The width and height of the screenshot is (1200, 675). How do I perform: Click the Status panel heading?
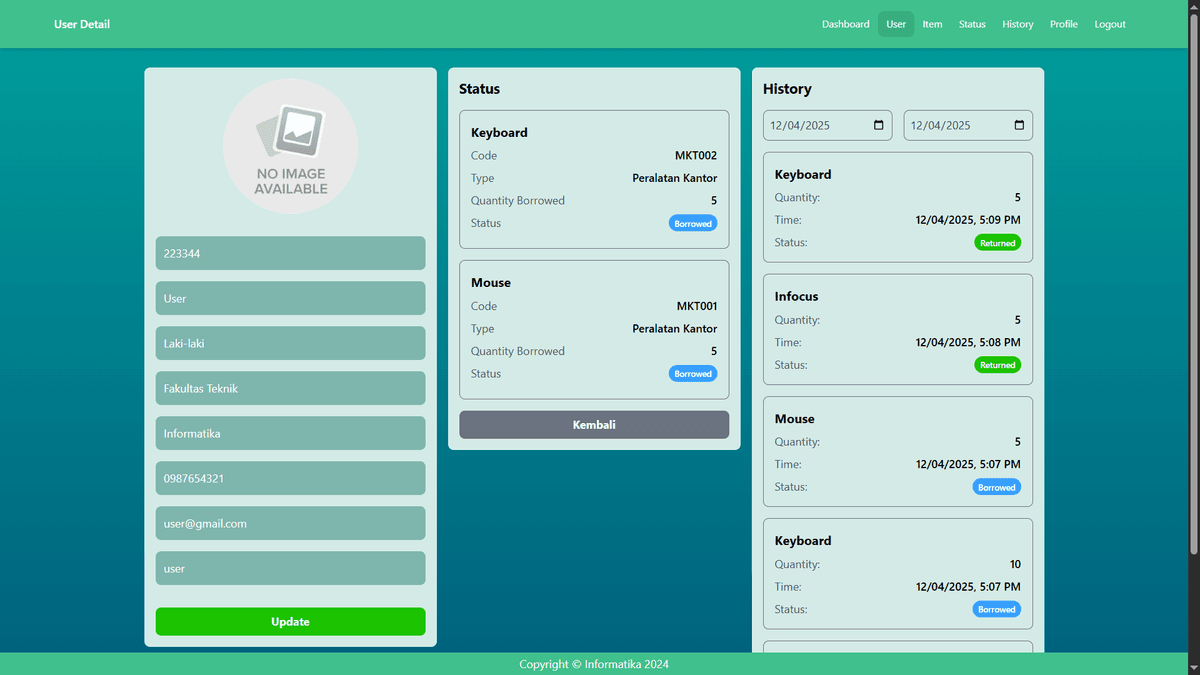point(479,89)
